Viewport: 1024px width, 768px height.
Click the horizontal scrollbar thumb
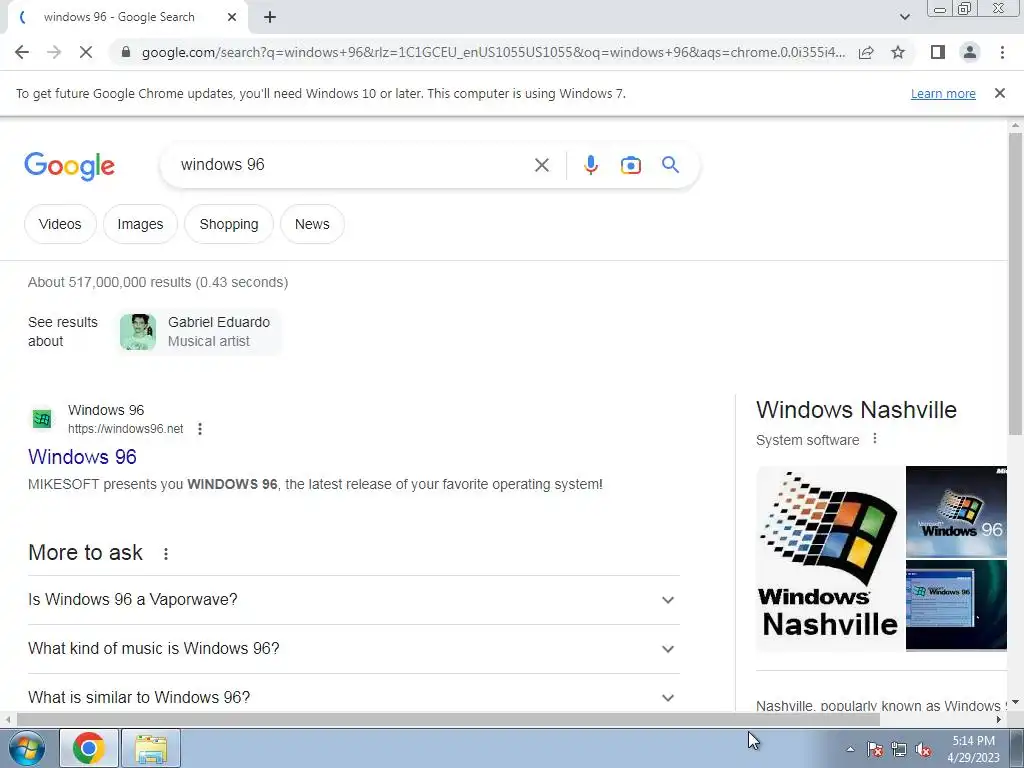pyautogui.click(x=448, y=720)
